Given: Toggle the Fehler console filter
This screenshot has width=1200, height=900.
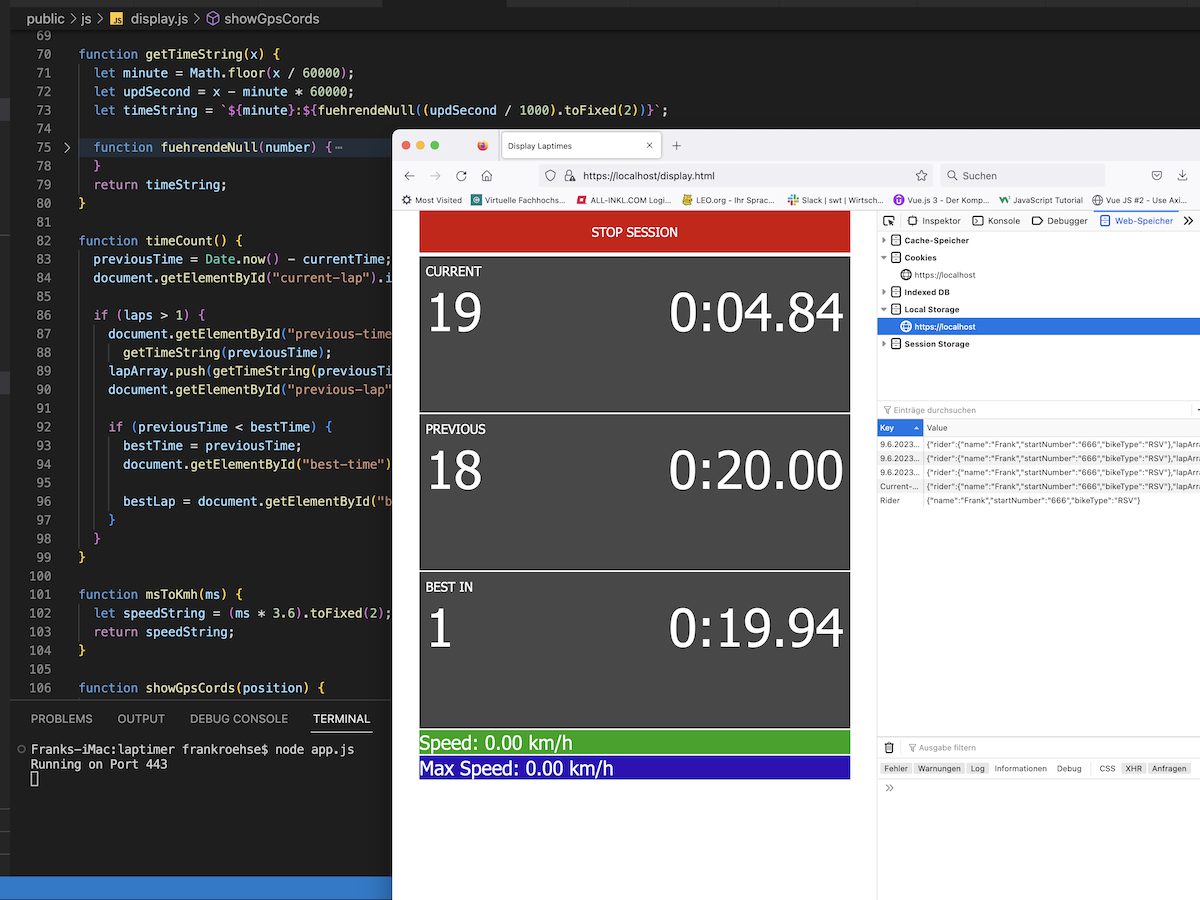Looking at the screenshot, I should (x=895, y=769).
